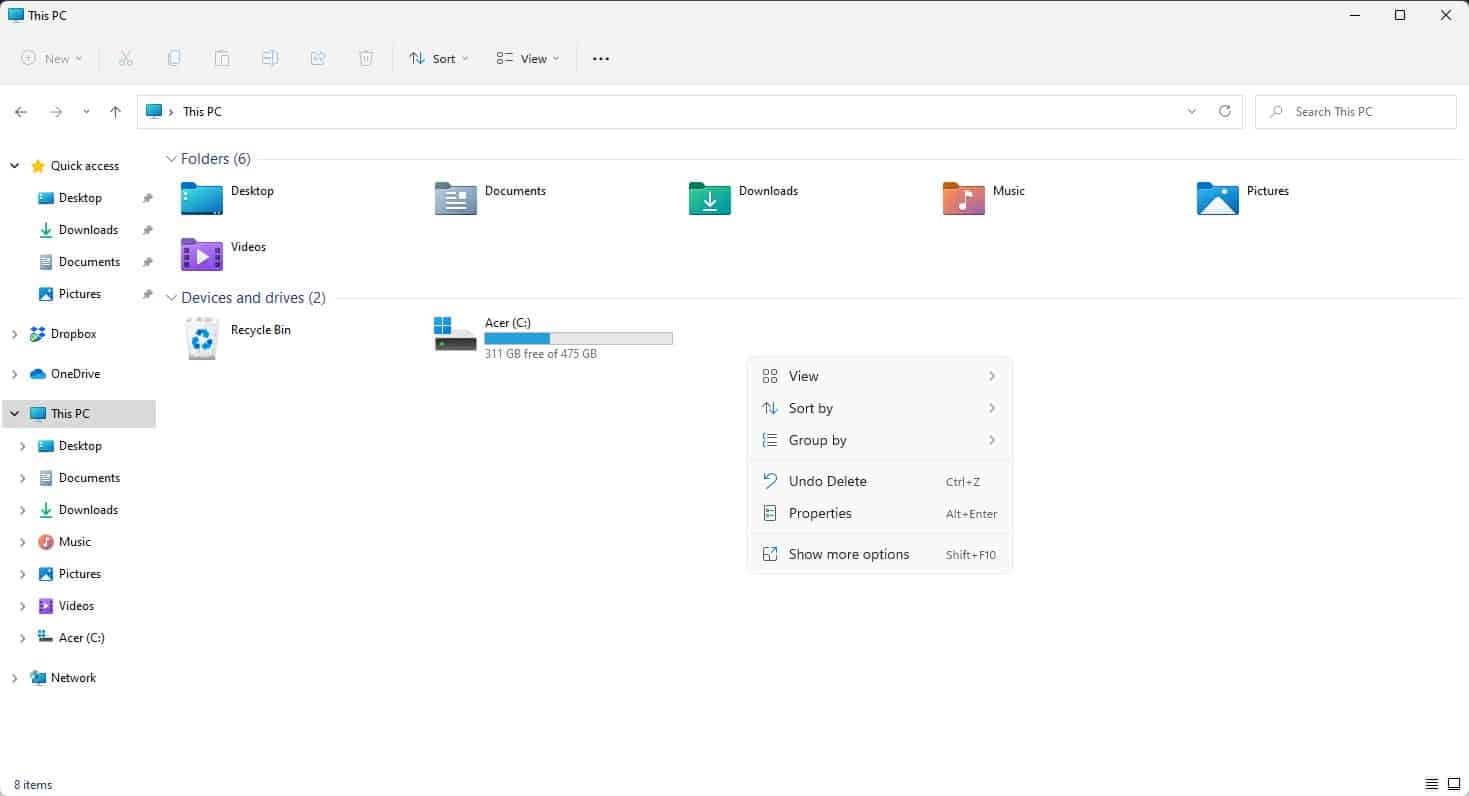Click the Refresh button in address bar
Viewport: 1469px width, 796px height.
pos(1224,112)
